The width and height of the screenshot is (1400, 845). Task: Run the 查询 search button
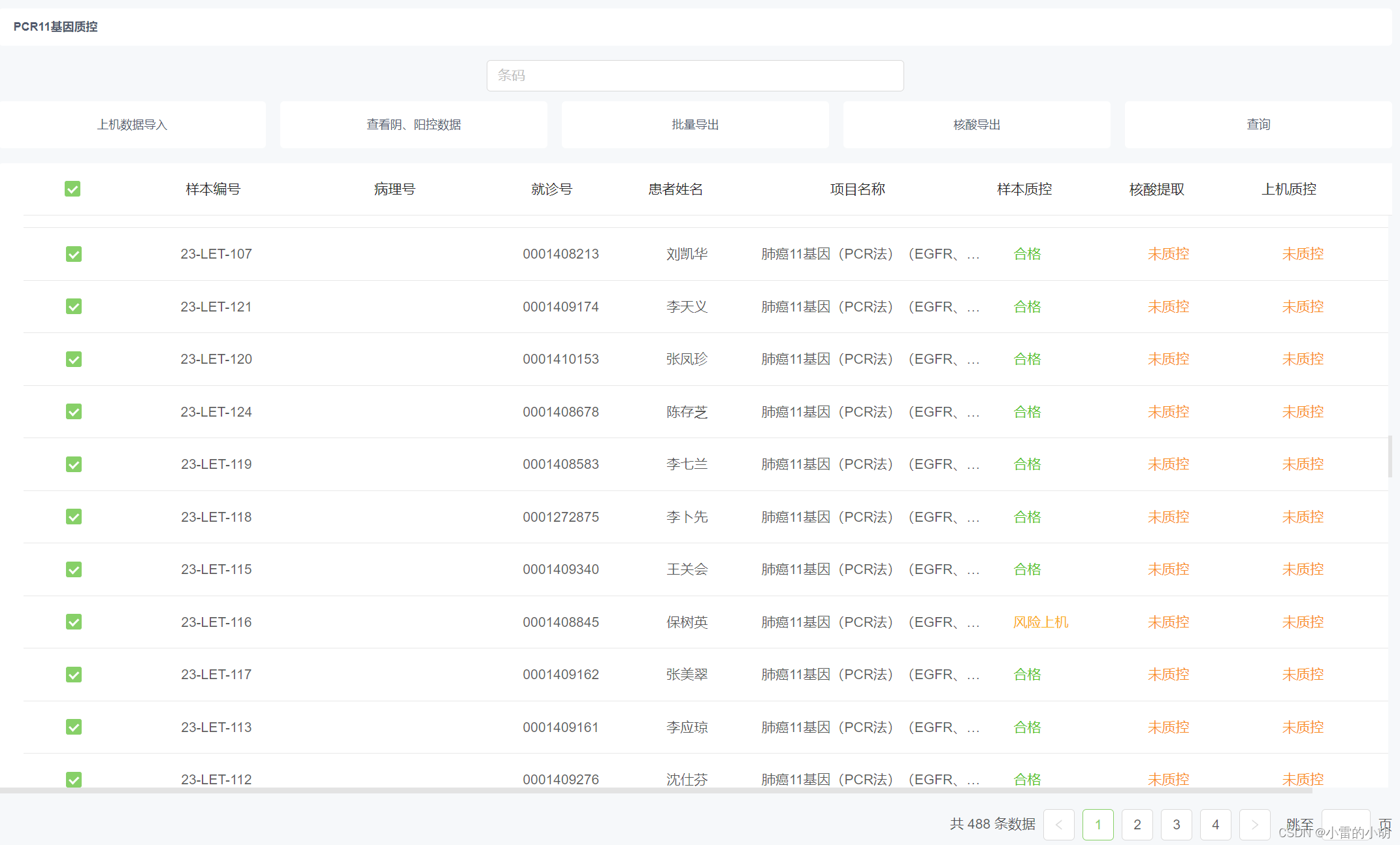(x=1258, y=125)
